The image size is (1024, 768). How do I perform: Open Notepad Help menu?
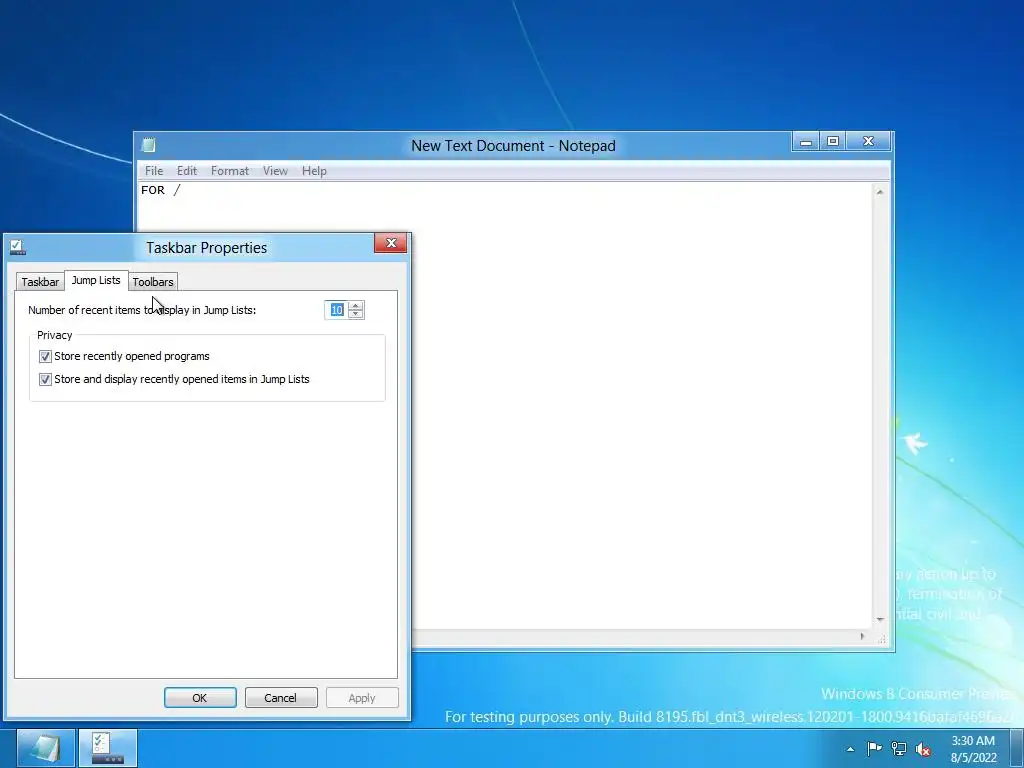(x=314, y=171)
